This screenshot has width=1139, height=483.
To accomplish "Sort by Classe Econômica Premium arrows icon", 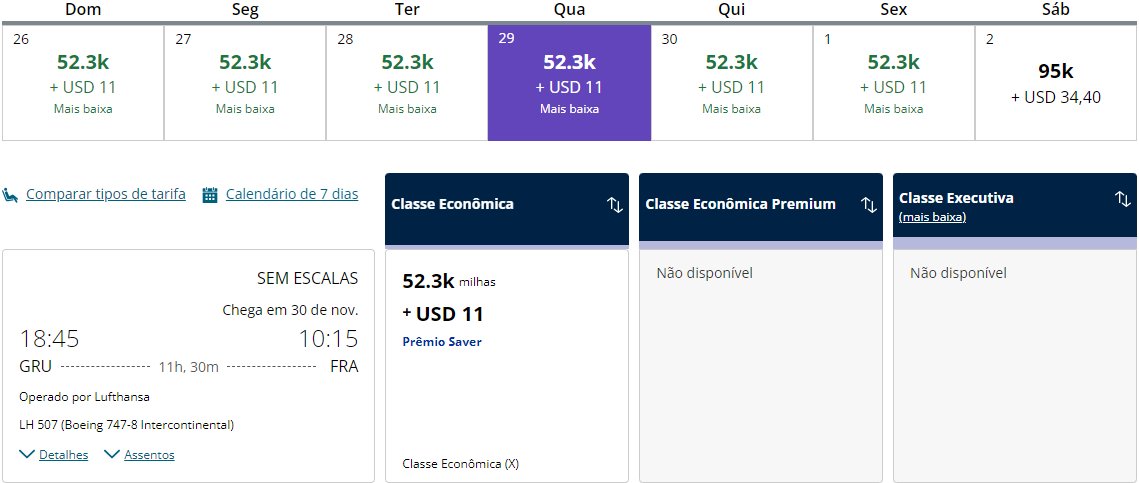I will click(x=869, y=205).
